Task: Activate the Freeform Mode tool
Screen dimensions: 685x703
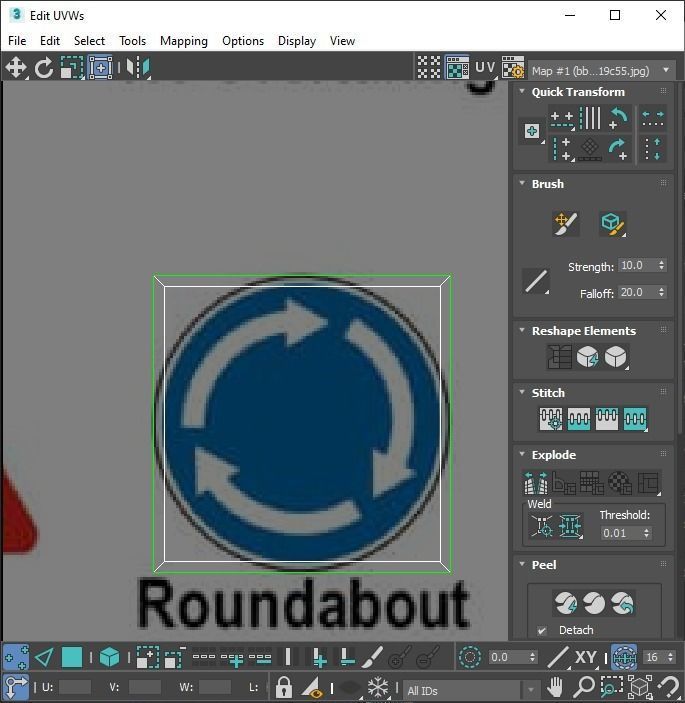Action: coord(100,68)
